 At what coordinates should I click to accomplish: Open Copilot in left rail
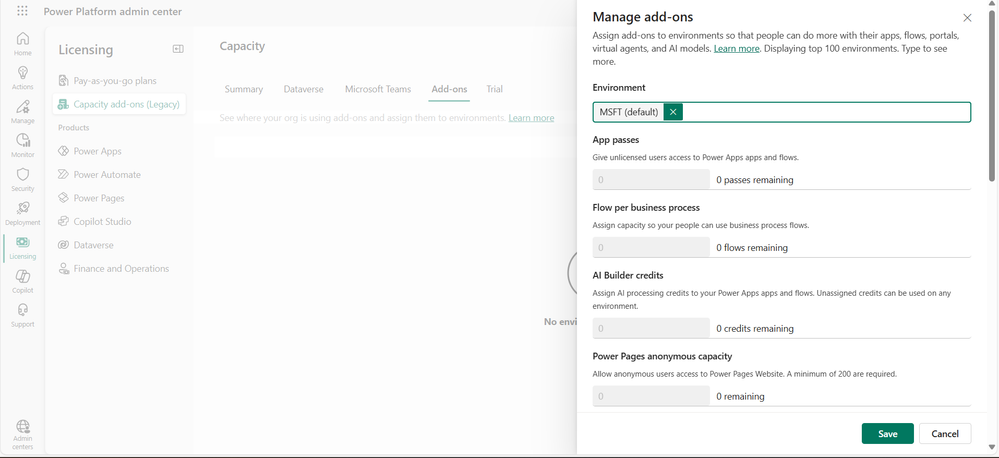(23, 281)
